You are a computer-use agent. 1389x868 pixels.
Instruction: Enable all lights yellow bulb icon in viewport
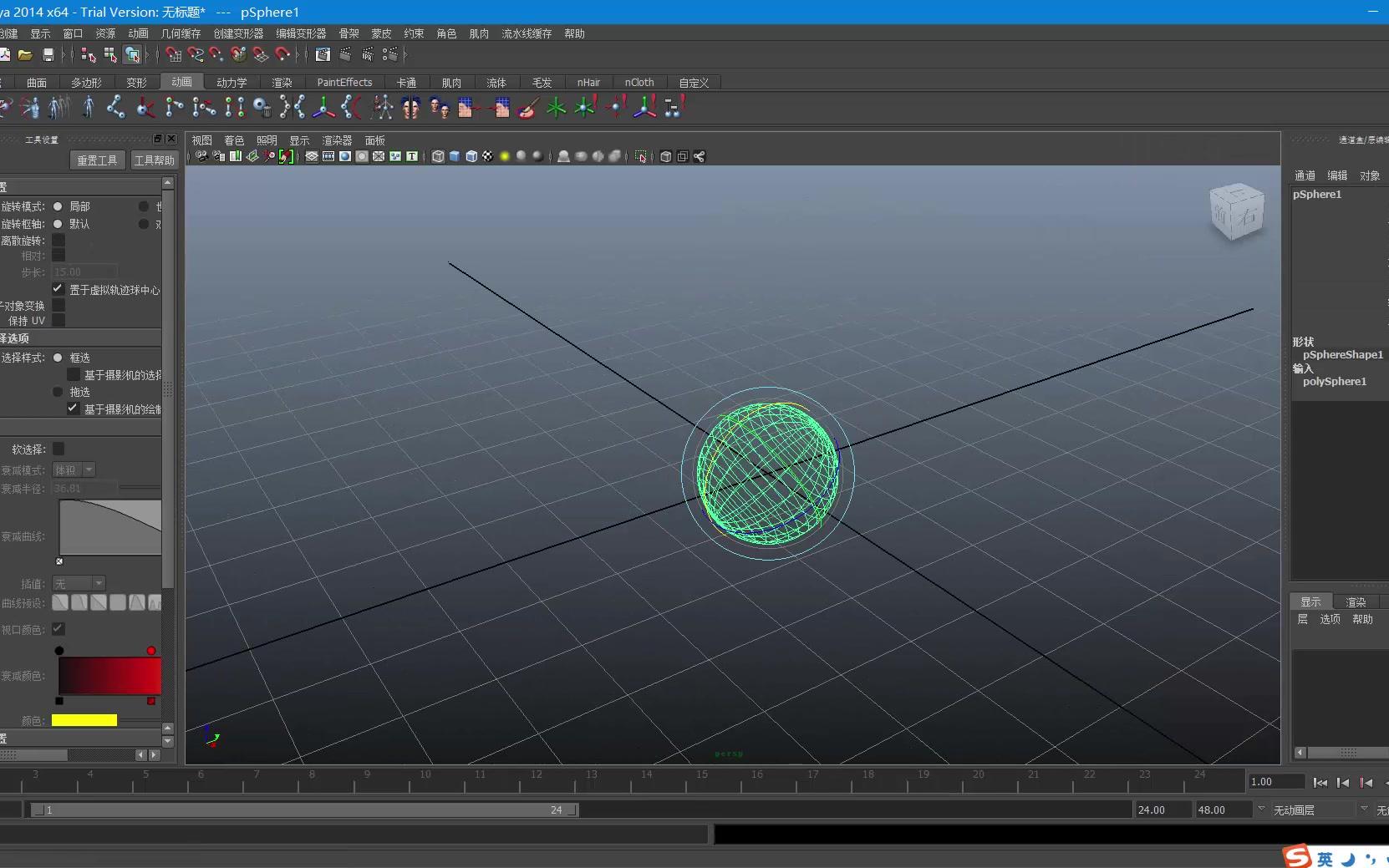coord(505,156)
